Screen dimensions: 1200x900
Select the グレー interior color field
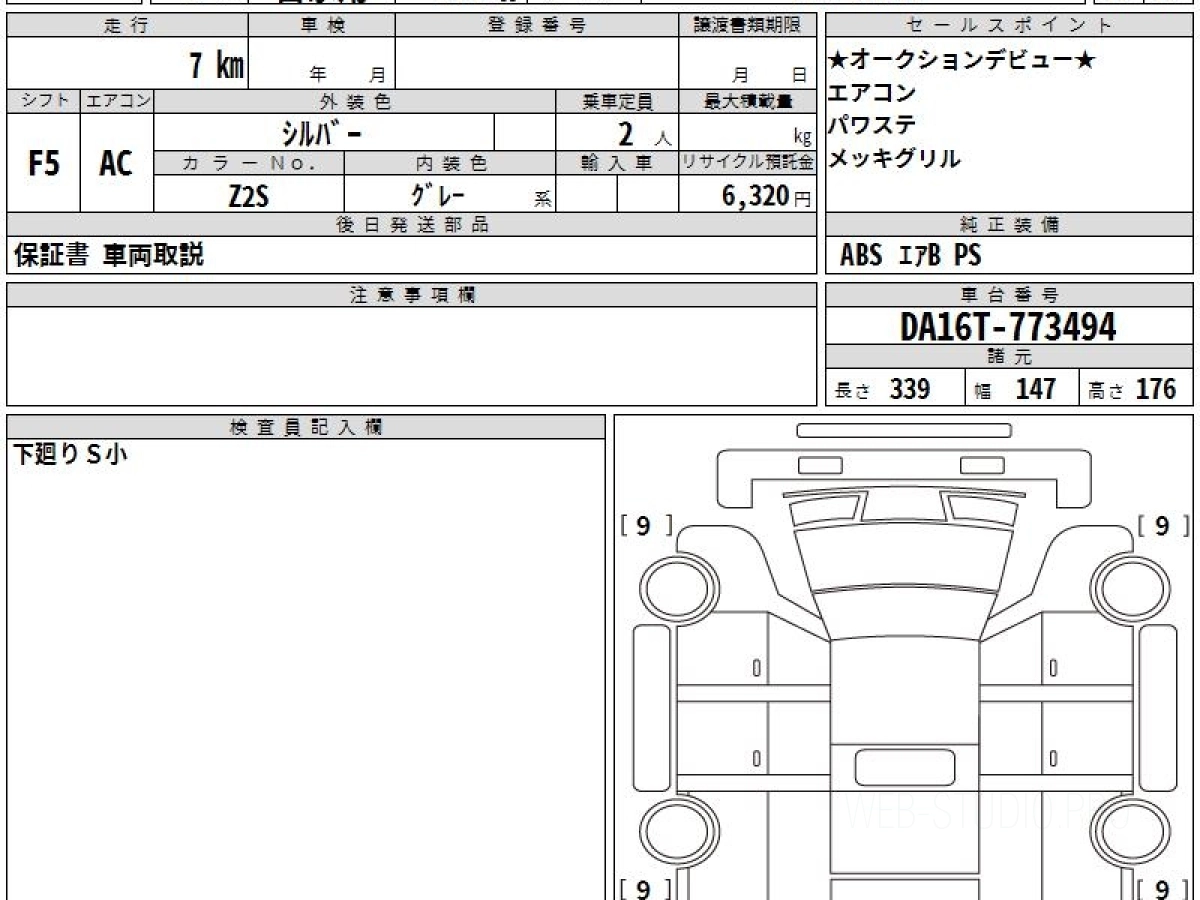point(450,194)
